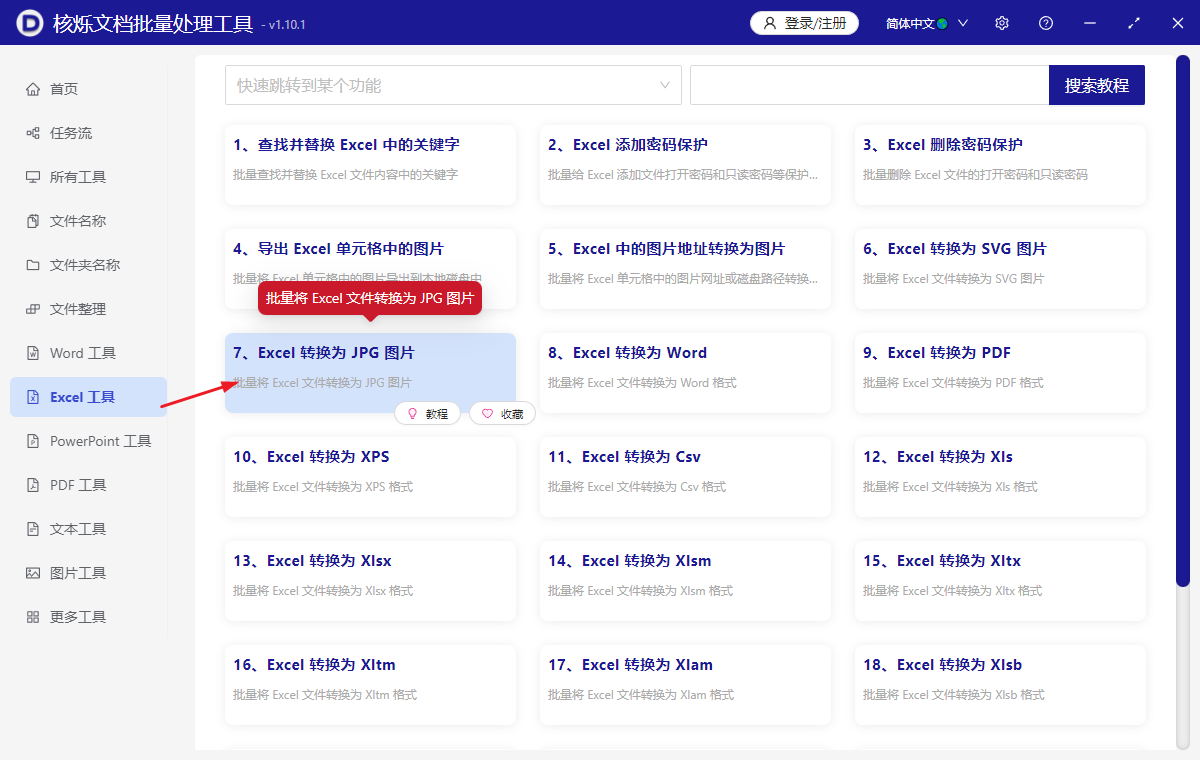Click the 教程 lightbulb icon
1200x760 pixels.
pos(412,414)
